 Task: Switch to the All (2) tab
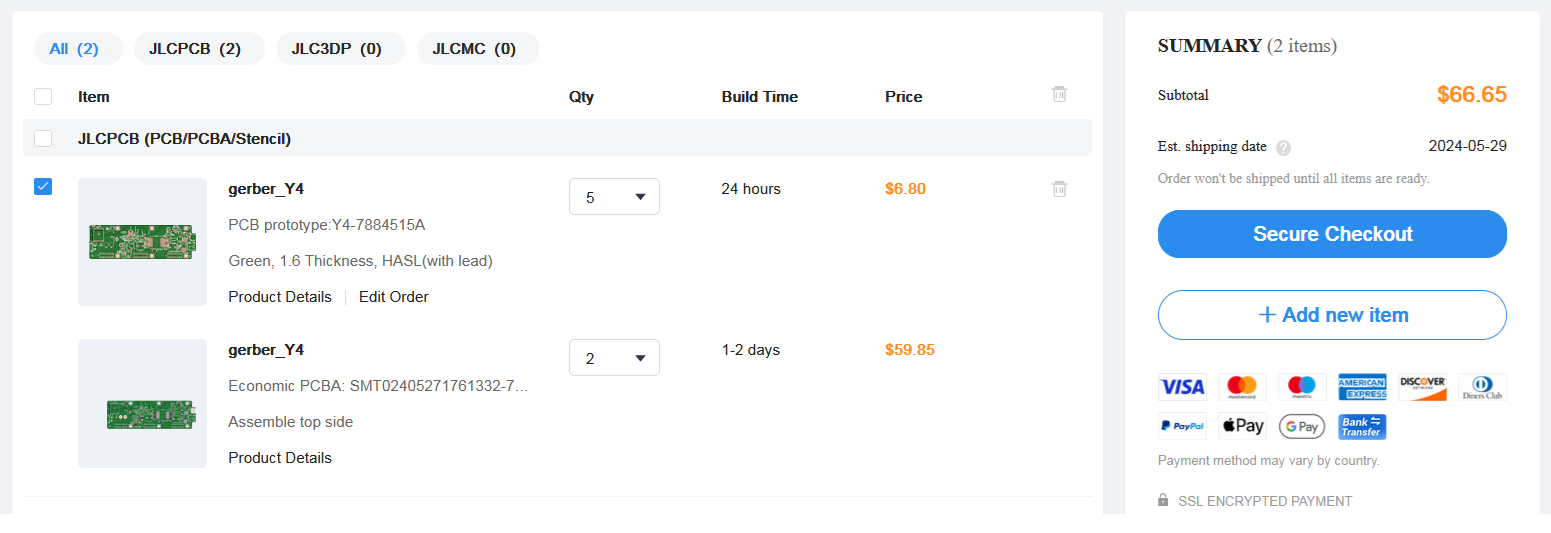pos(78,48)
